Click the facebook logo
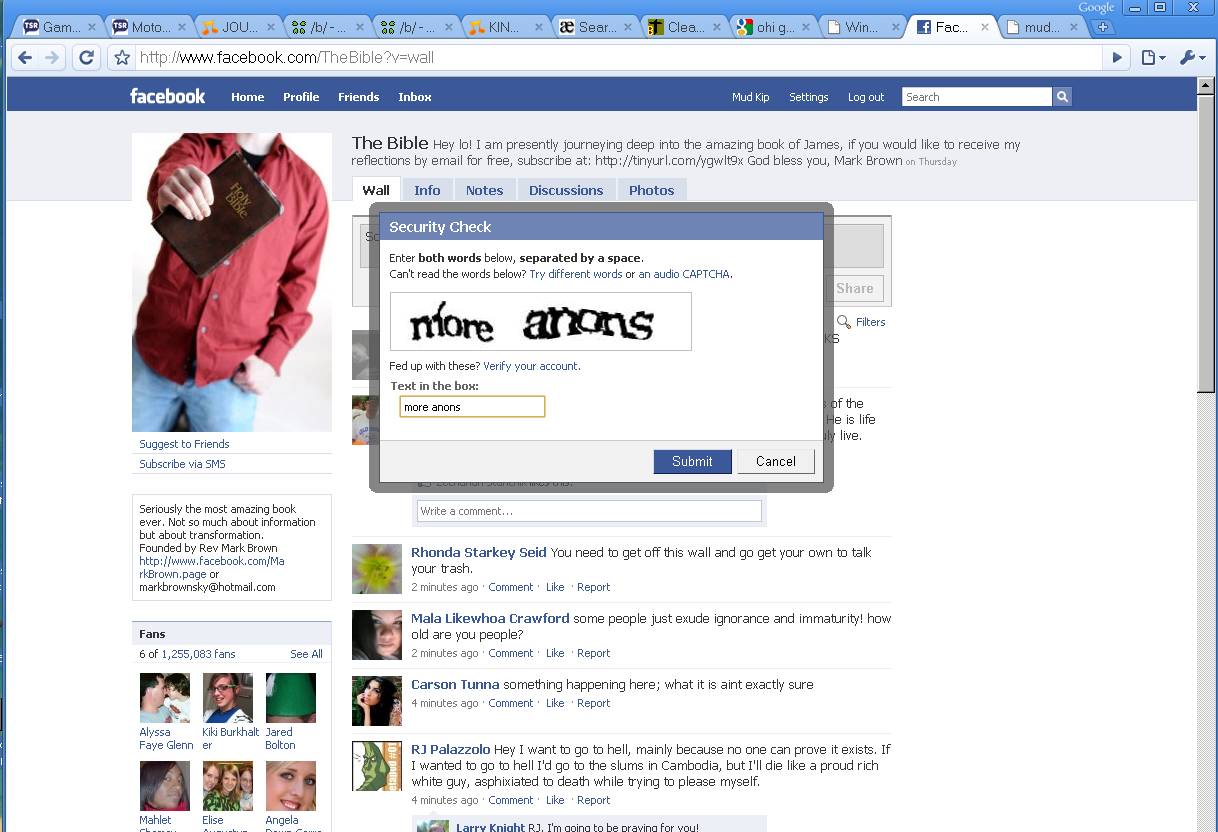This screenshot has height=832, width=1218. 167,96
